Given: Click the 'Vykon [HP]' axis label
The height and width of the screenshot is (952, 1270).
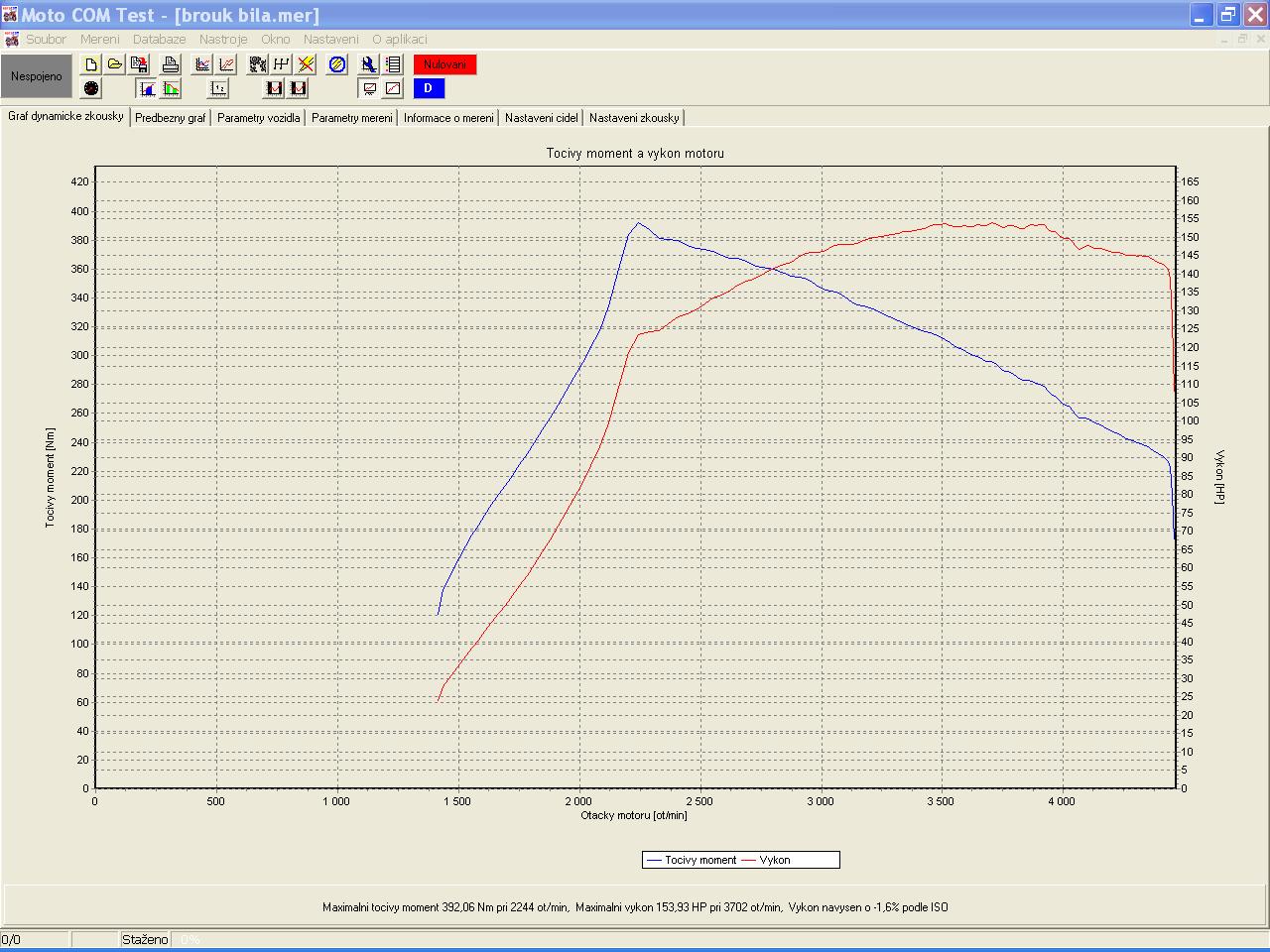Looking at the screenshot, I should 1219,477.
